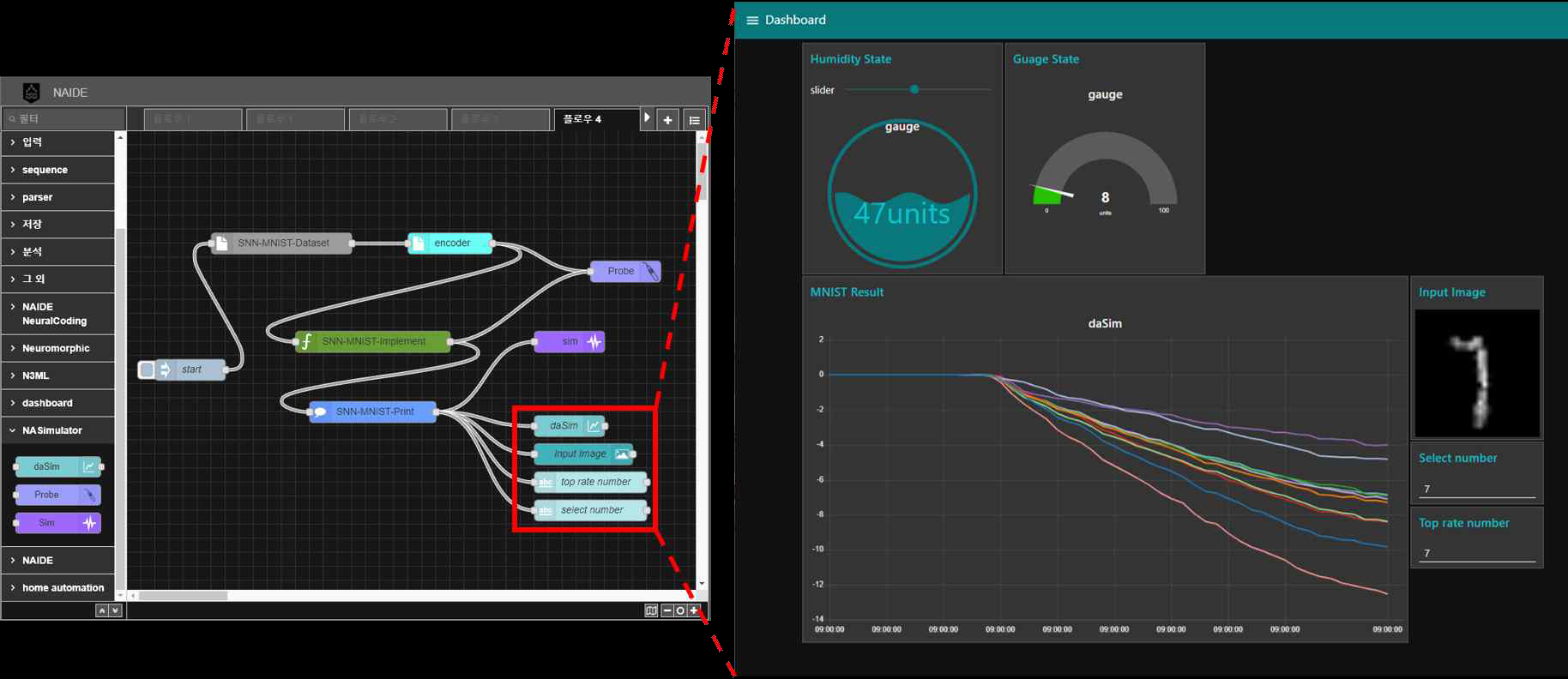Click the Guage State gauge dial
This screenshot has width=1568, height=679.
1105,170
